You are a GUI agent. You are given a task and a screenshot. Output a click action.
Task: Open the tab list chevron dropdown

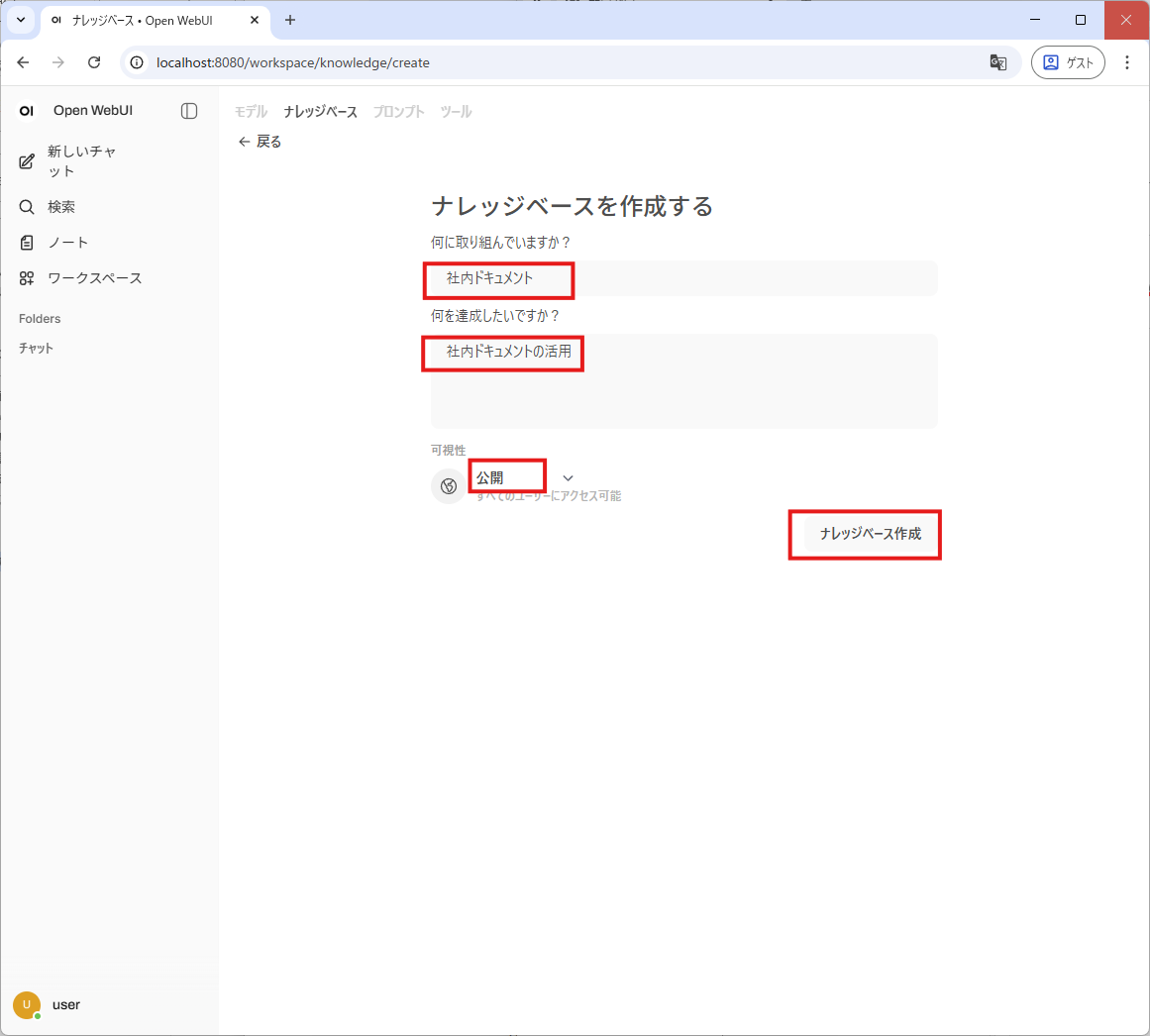(21, 20)
